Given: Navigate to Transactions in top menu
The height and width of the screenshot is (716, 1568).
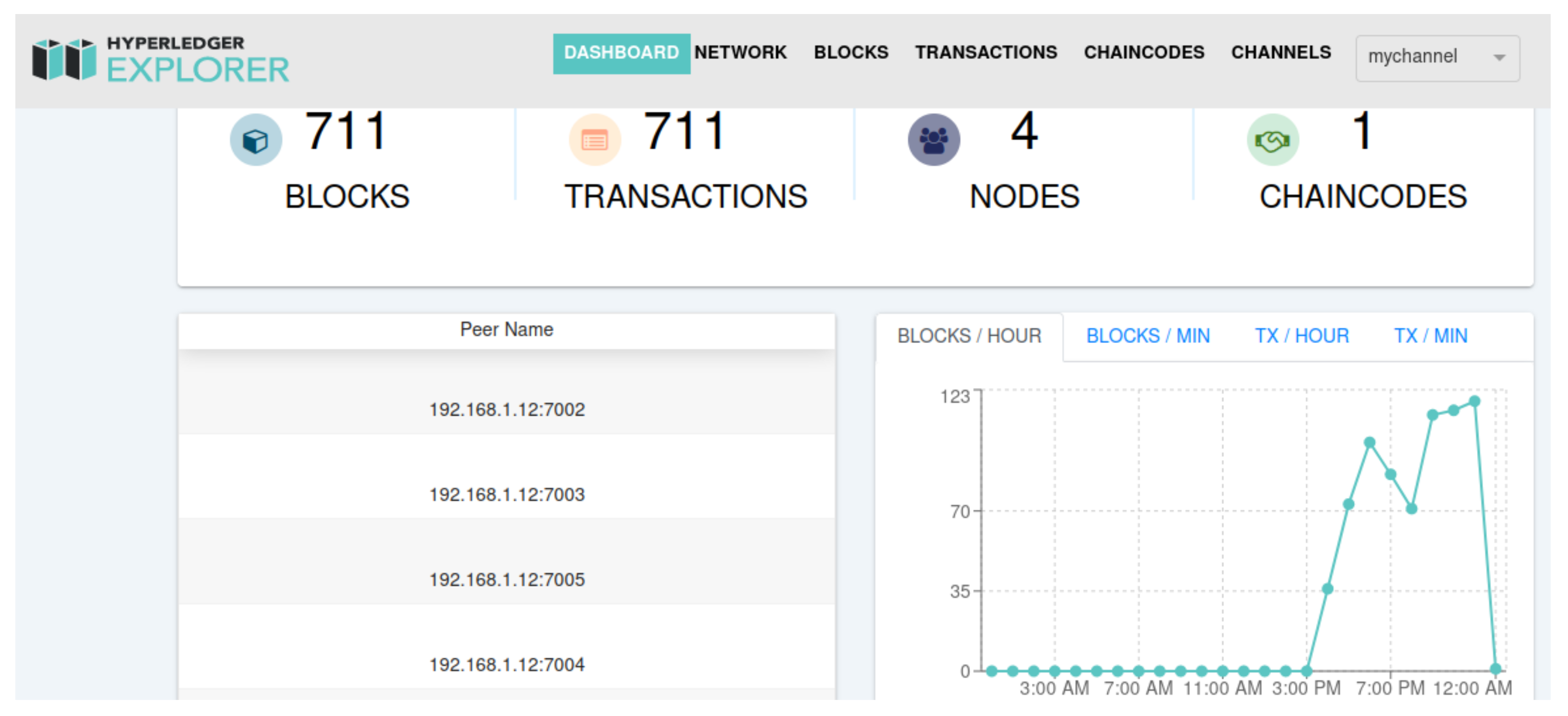Looking at the screenshot, I should coord(985,52).
